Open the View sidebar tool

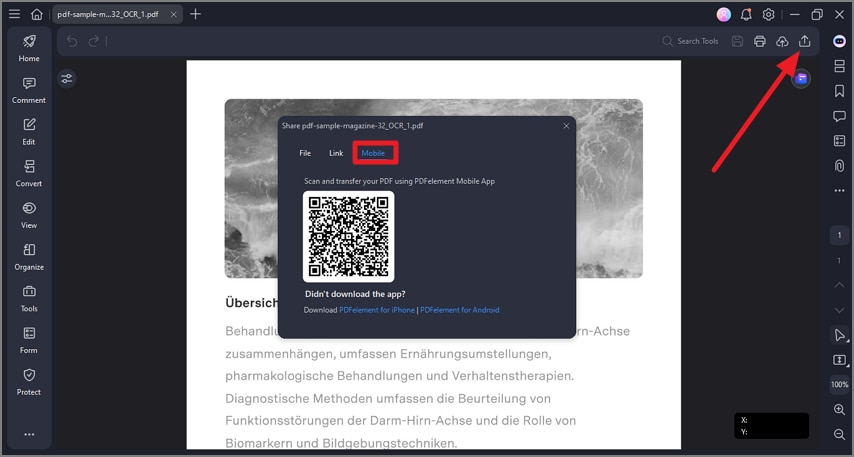pyautogui.click(x=29, y=215)
